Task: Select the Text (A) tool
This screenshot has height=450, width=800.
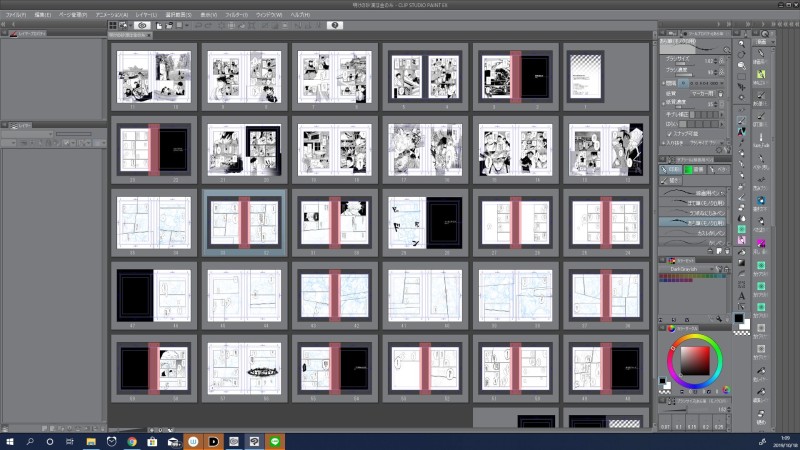Action: click(x=741, y=295)
